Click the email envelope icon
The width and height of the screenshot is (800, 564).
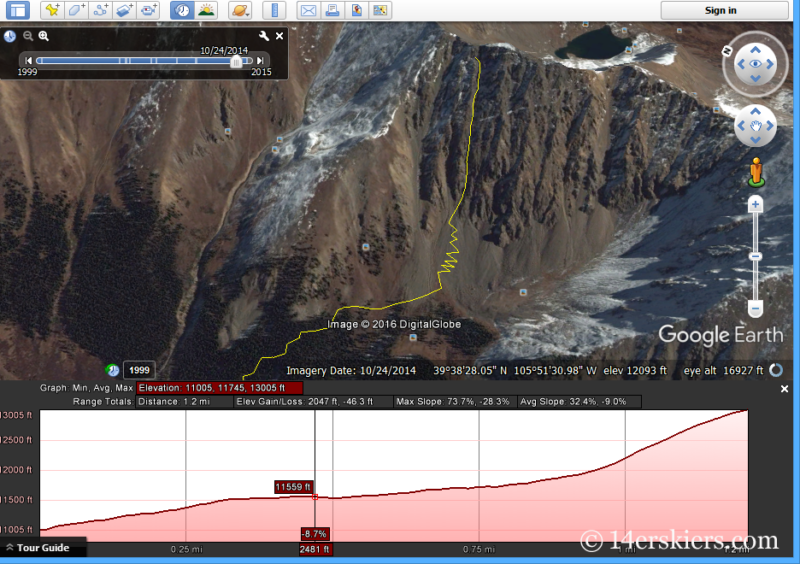(309, 10)
